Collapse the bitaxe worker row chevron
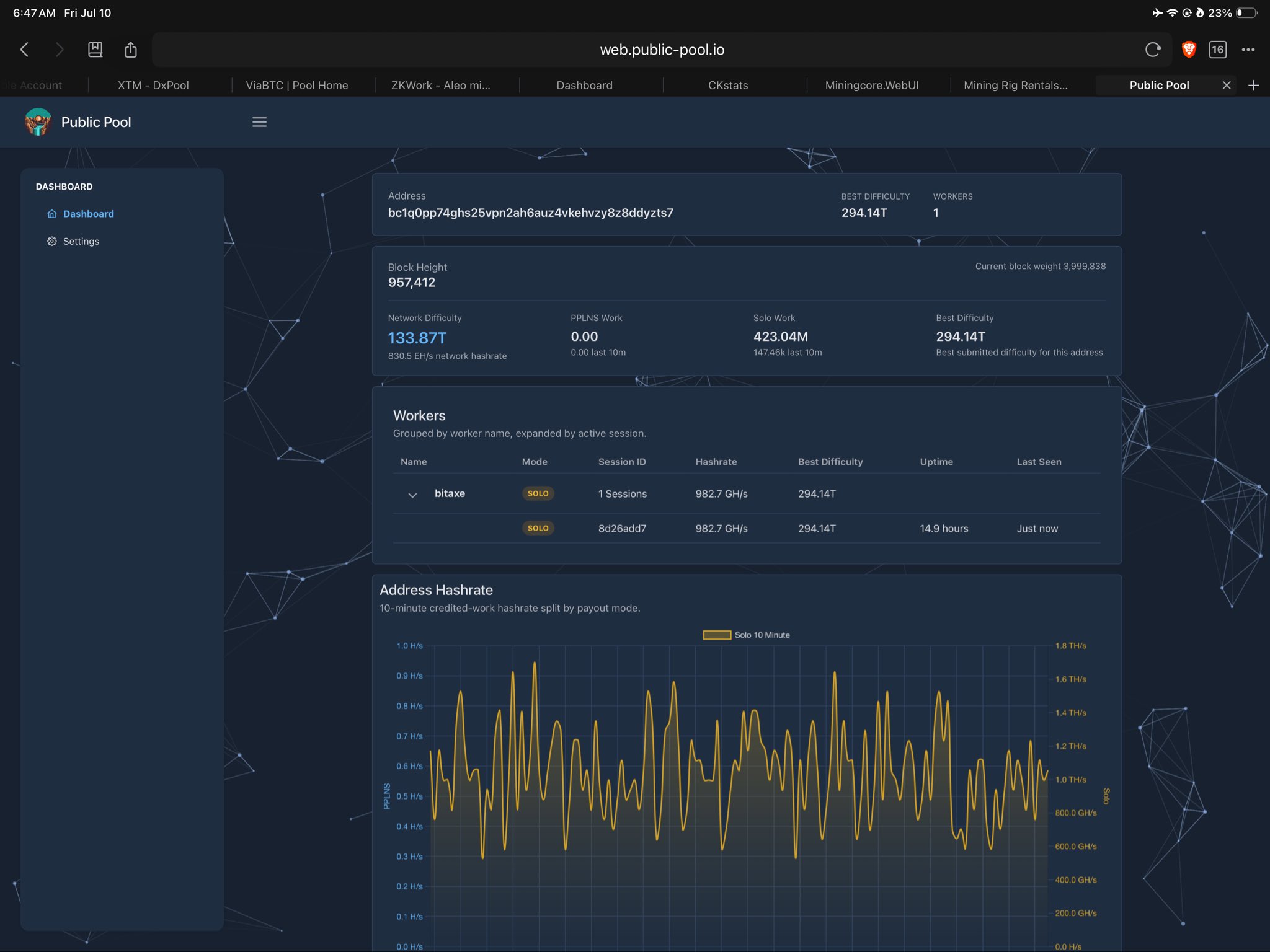 click(x=412, y=495)
